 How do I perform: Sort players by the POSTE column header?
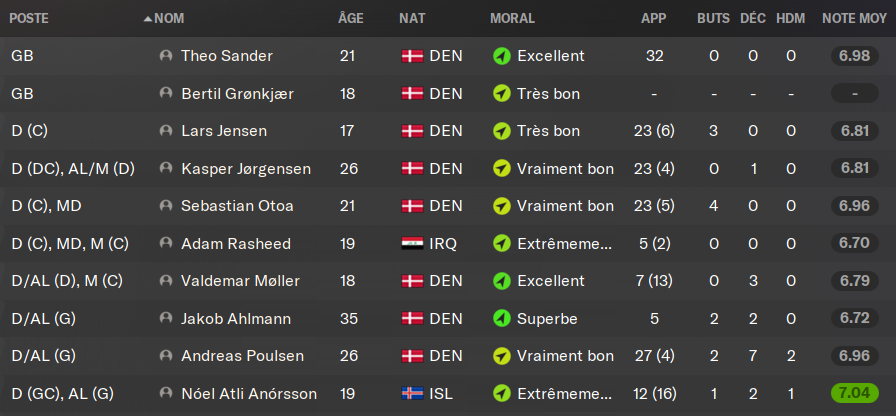tap(30, 19)
